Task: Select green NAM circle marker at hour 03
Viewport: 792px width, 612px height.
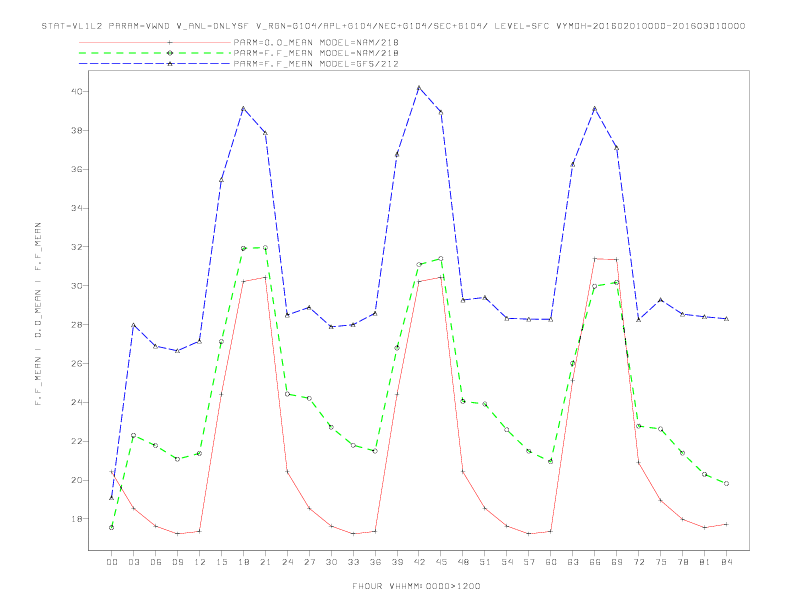Action: (133, 435)
